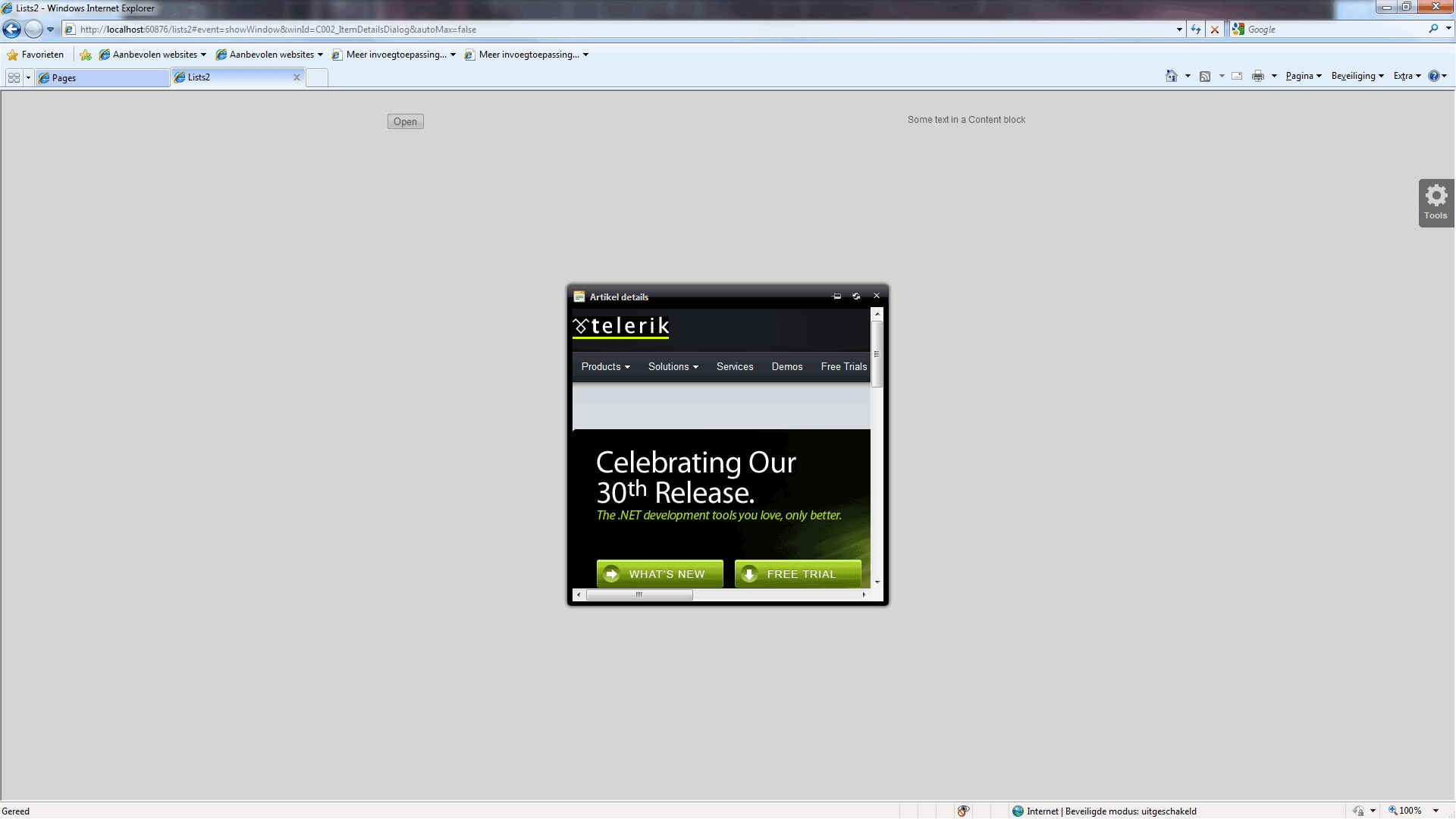Minimize the Artikel details dialog
Viewport: 1456px width, 819px height.
(x=837, y=297)
